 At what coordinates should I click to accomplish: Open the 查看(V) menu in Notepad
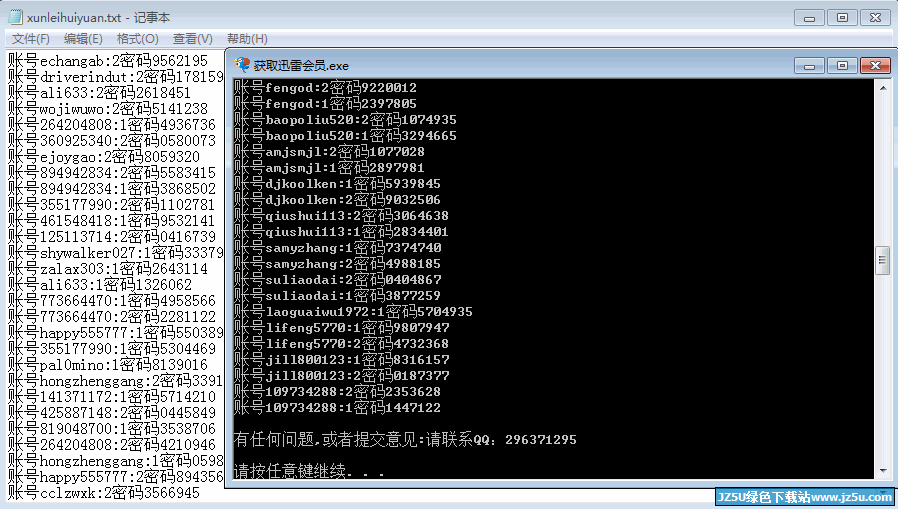pyautogui.click(x=192, y=39)
